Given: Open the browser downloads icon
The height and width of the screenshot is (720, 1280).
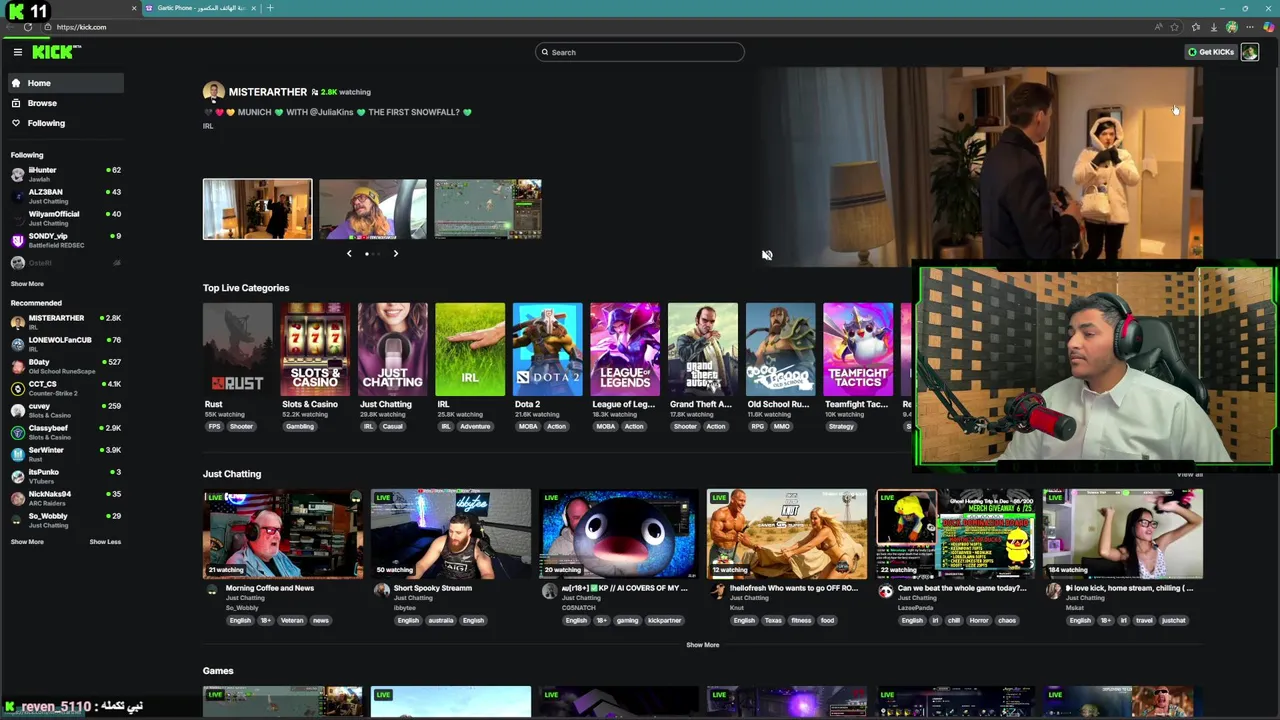Looking at the screenshot, I should click(x=1214, y=27).
